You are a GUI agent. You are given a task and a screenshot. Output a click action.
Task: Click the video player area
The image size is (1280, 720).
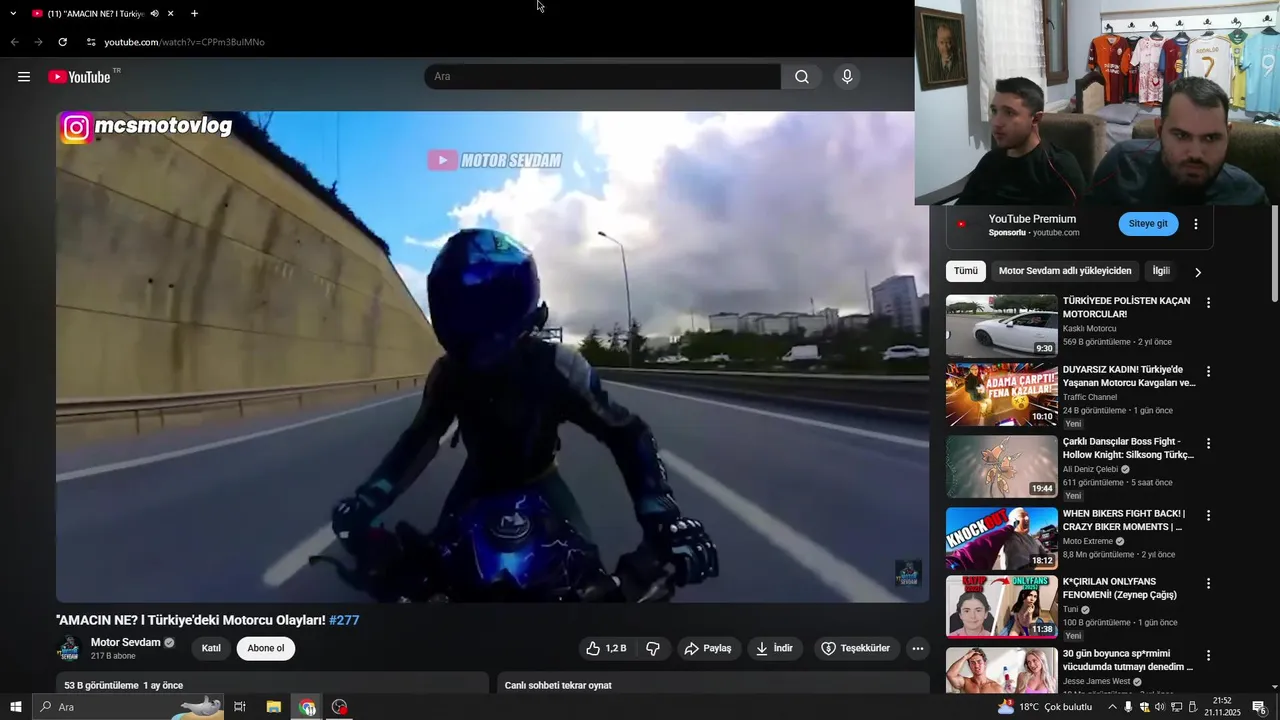point(492,357)
